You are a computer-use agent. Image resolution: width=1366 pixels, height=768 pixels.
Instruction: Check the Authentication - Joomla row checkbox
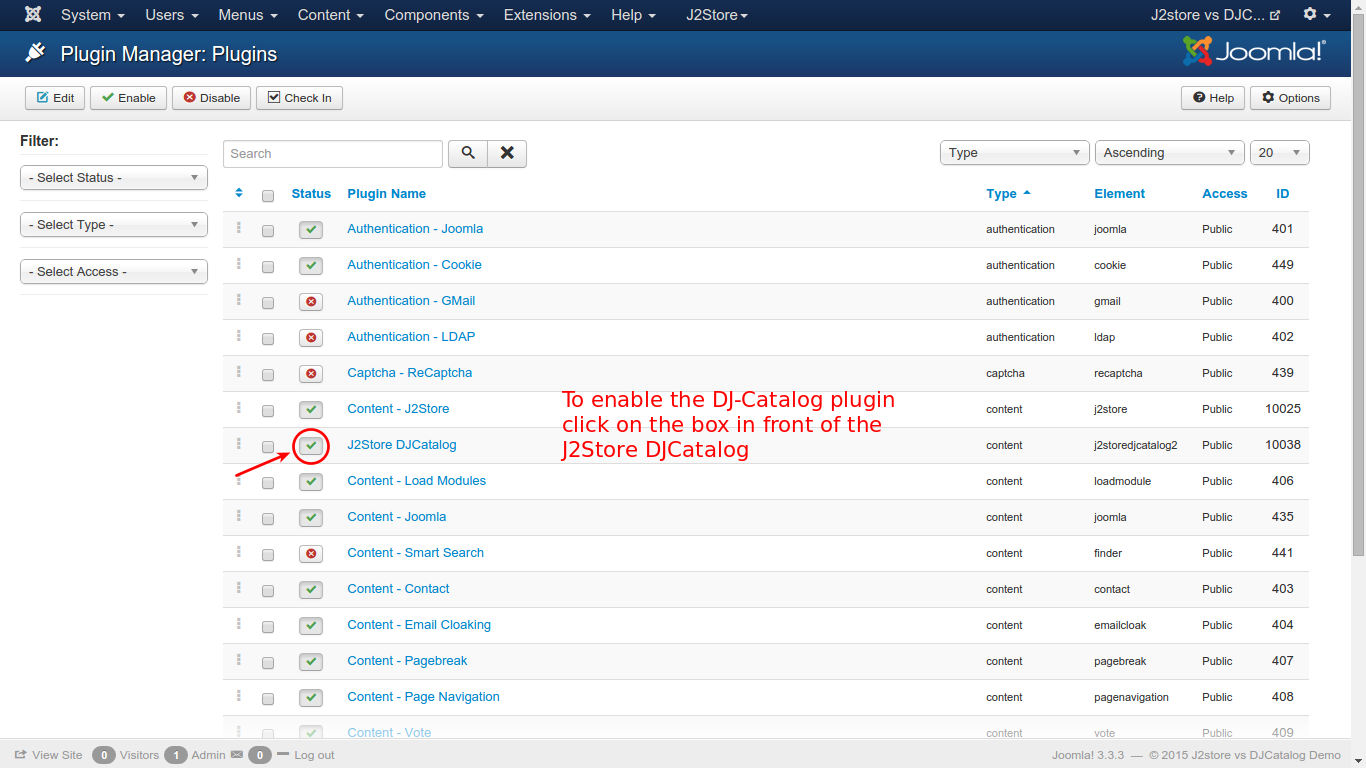(x=268, y=231)
